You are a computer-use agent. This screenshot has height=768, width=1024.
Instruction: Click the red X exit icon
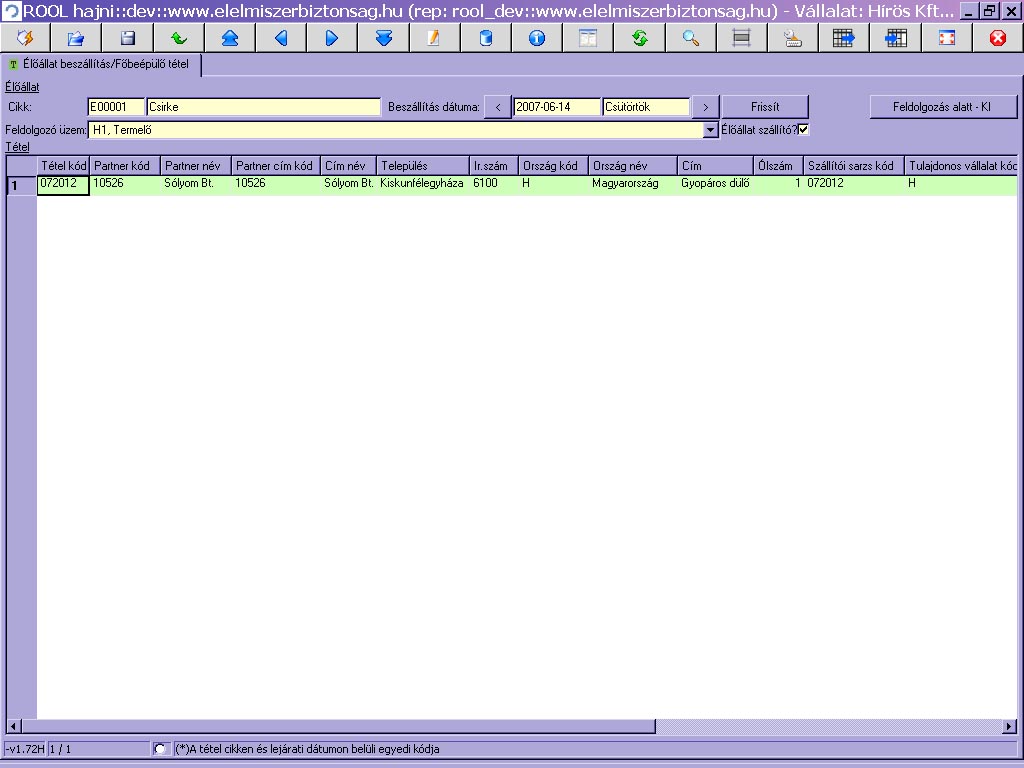[997, 38]
